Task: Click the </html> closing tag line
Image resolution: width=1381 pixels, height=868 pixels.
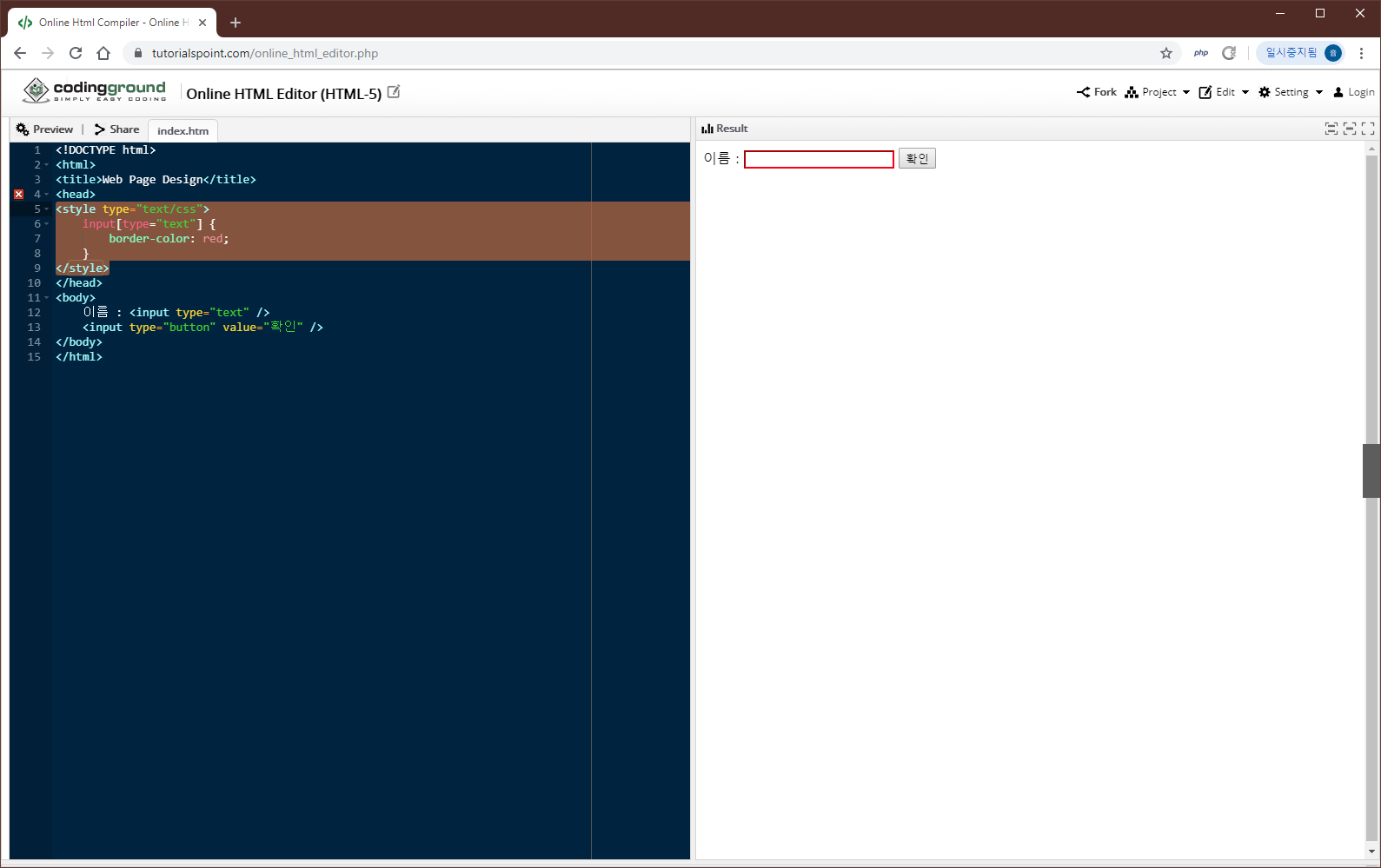Action: tap(79, 357)
